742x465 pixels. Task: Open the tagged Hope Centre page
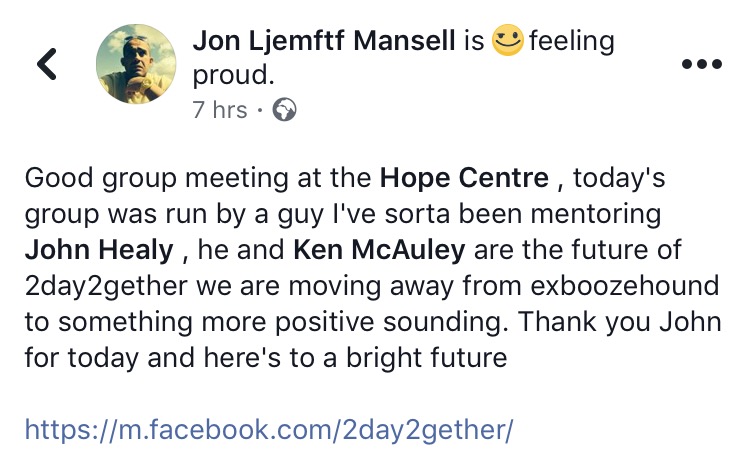click(464, 178)
